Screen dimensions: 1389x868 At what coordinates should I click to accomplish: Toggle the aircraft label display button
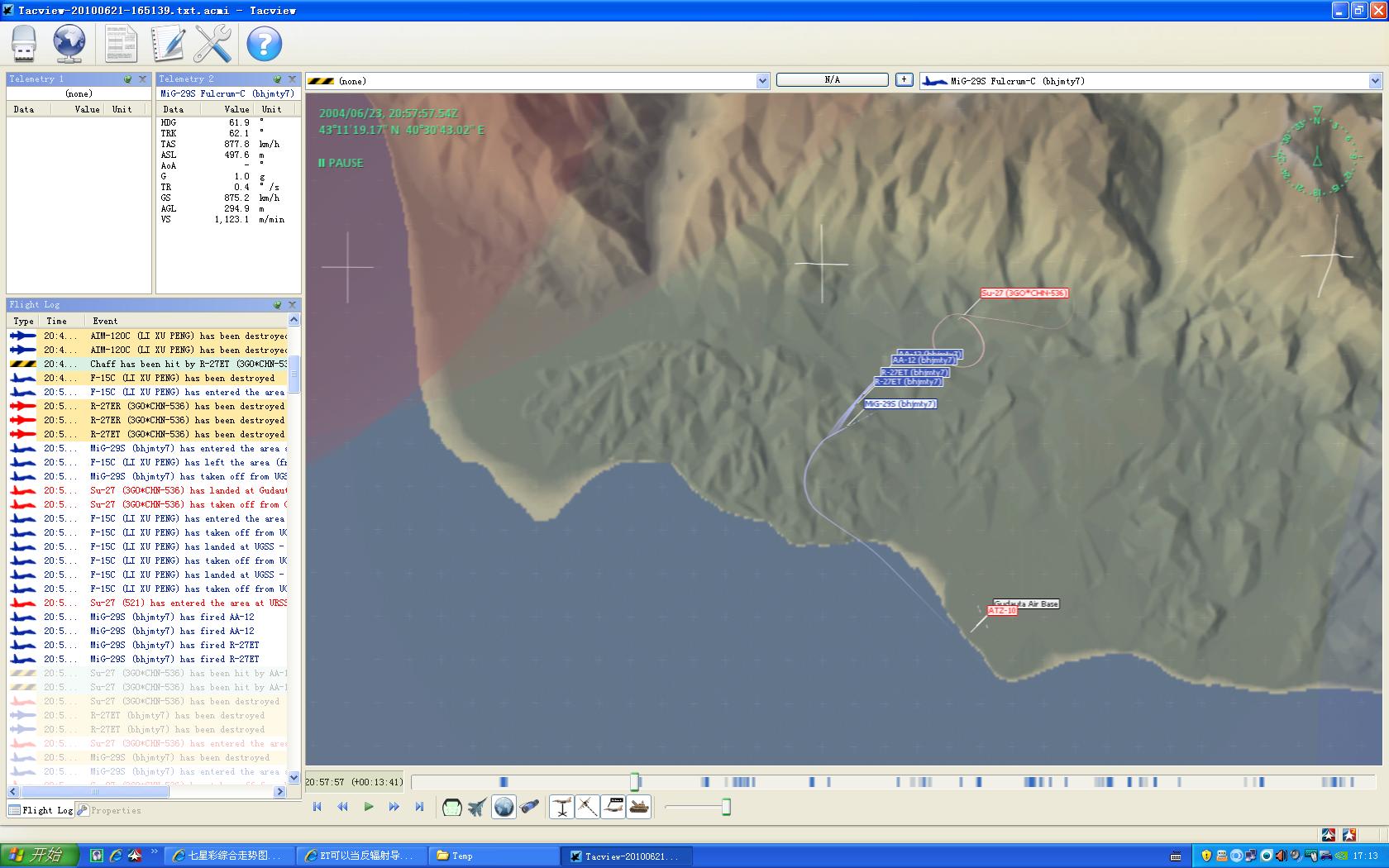tap(613, 807)
